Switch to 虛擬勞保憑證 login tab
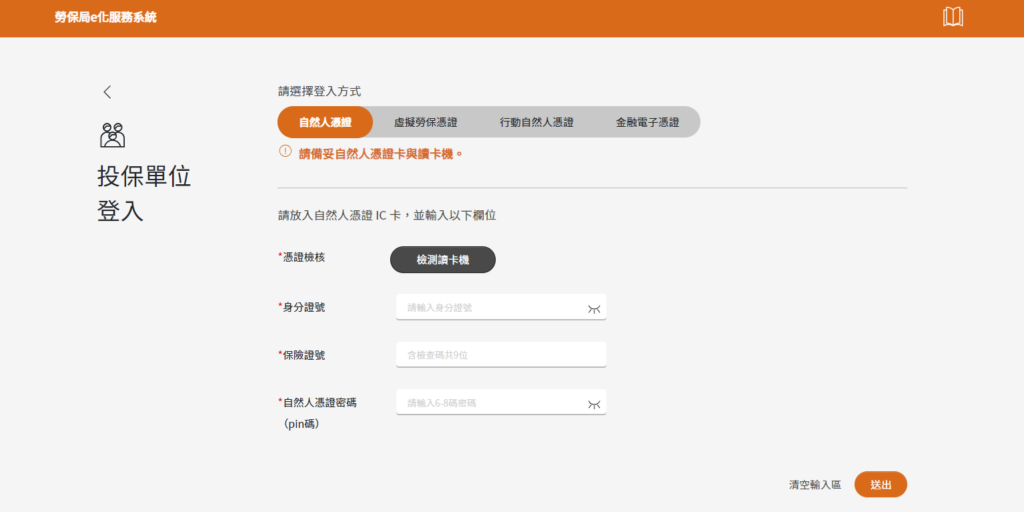 tap(425, 122)
